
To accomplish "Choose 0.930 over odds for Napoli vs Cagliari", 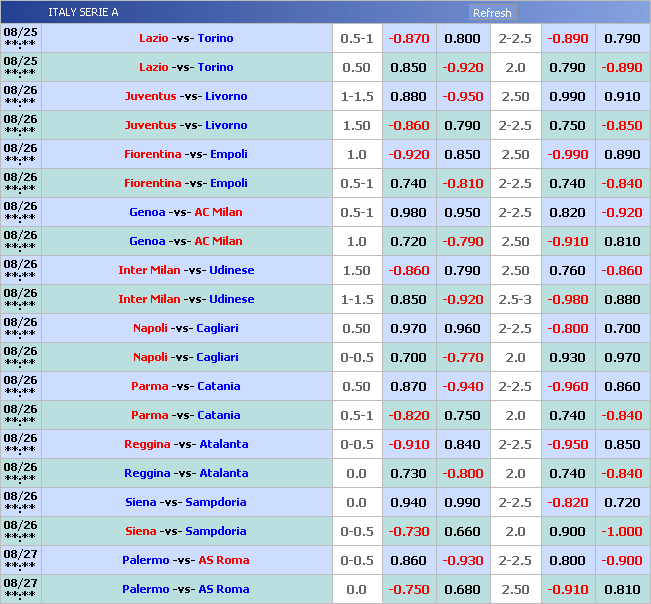I will (568, 357).
